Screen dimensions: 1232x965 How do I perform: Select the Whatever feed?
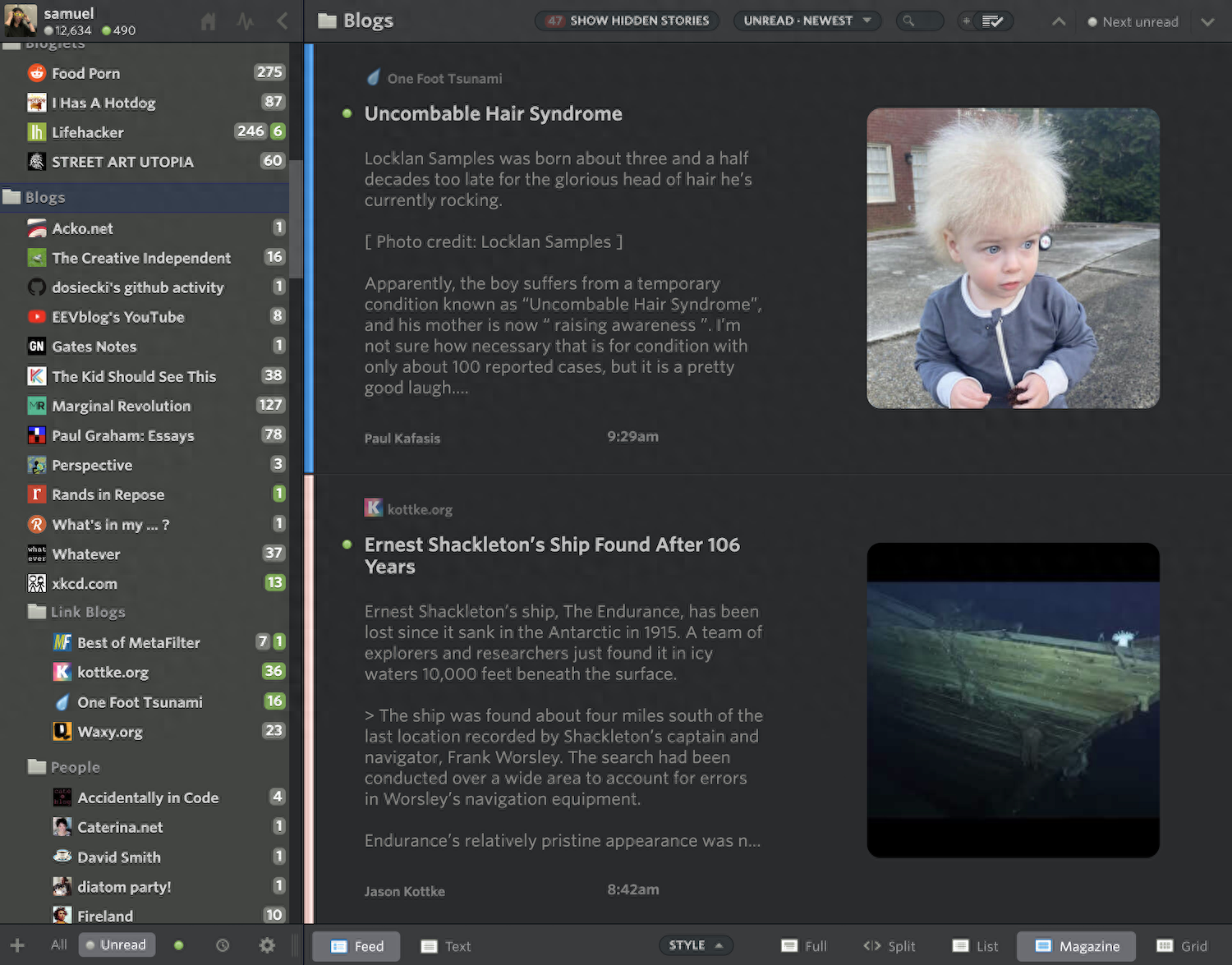pos(145,554)
